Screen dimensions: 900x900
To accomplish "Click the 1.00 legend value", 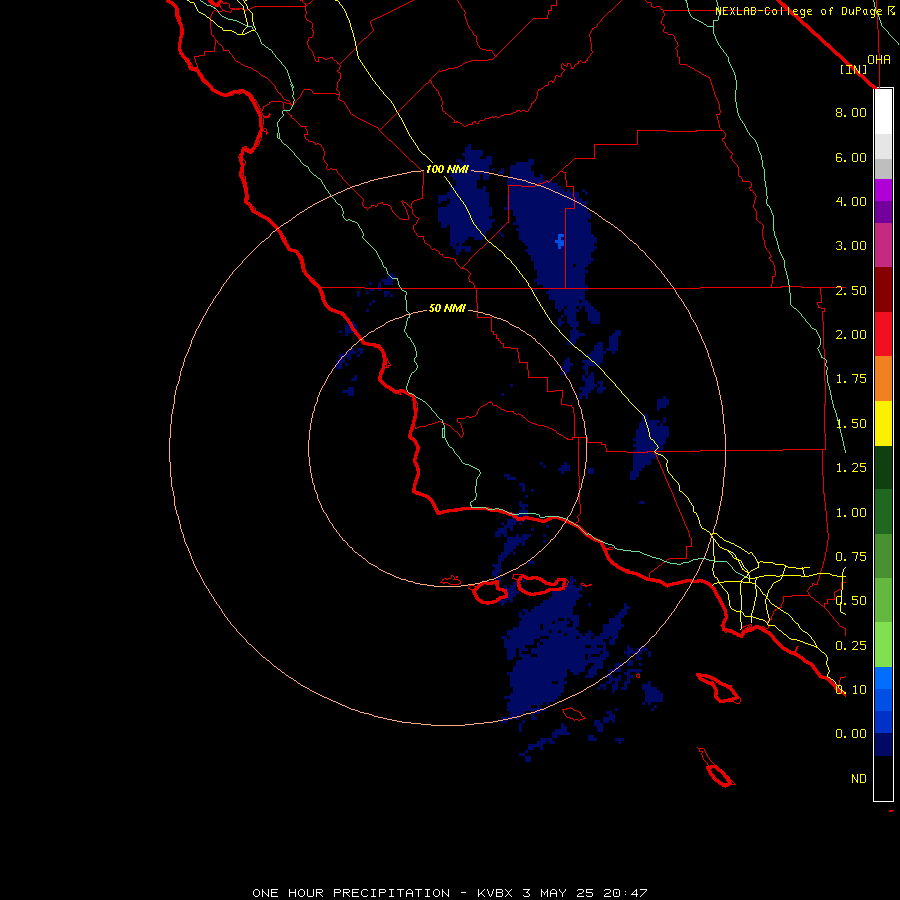I will (851, 513).
